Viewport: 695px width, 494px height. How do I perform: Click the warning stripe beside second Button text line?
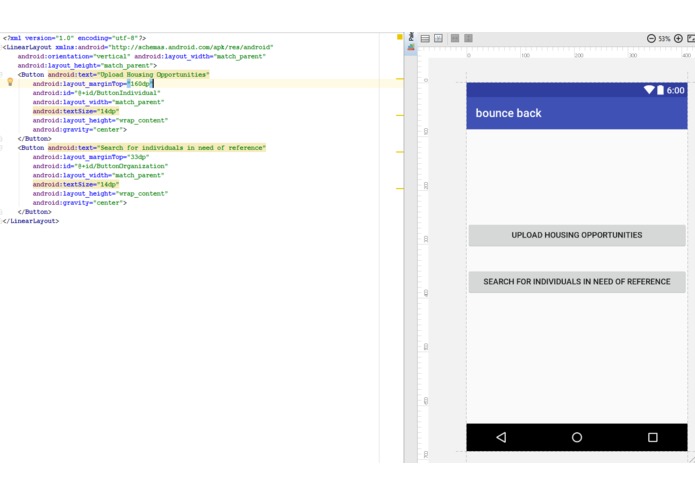pyautogui.click(x=399, y=152)
